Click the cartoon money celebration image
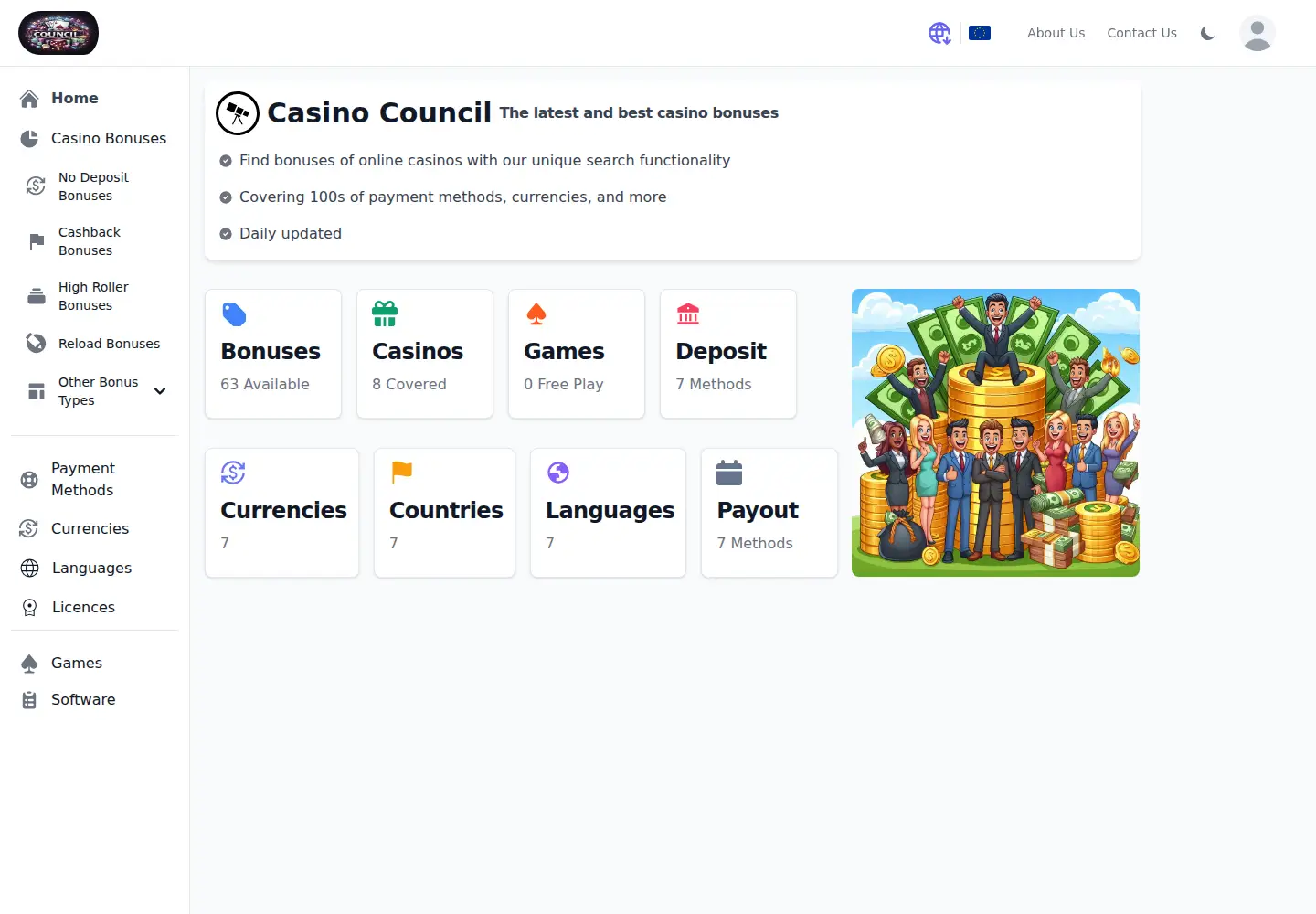Image resolution: width=1316 pixels, height=914 pixels. (995, 432)
